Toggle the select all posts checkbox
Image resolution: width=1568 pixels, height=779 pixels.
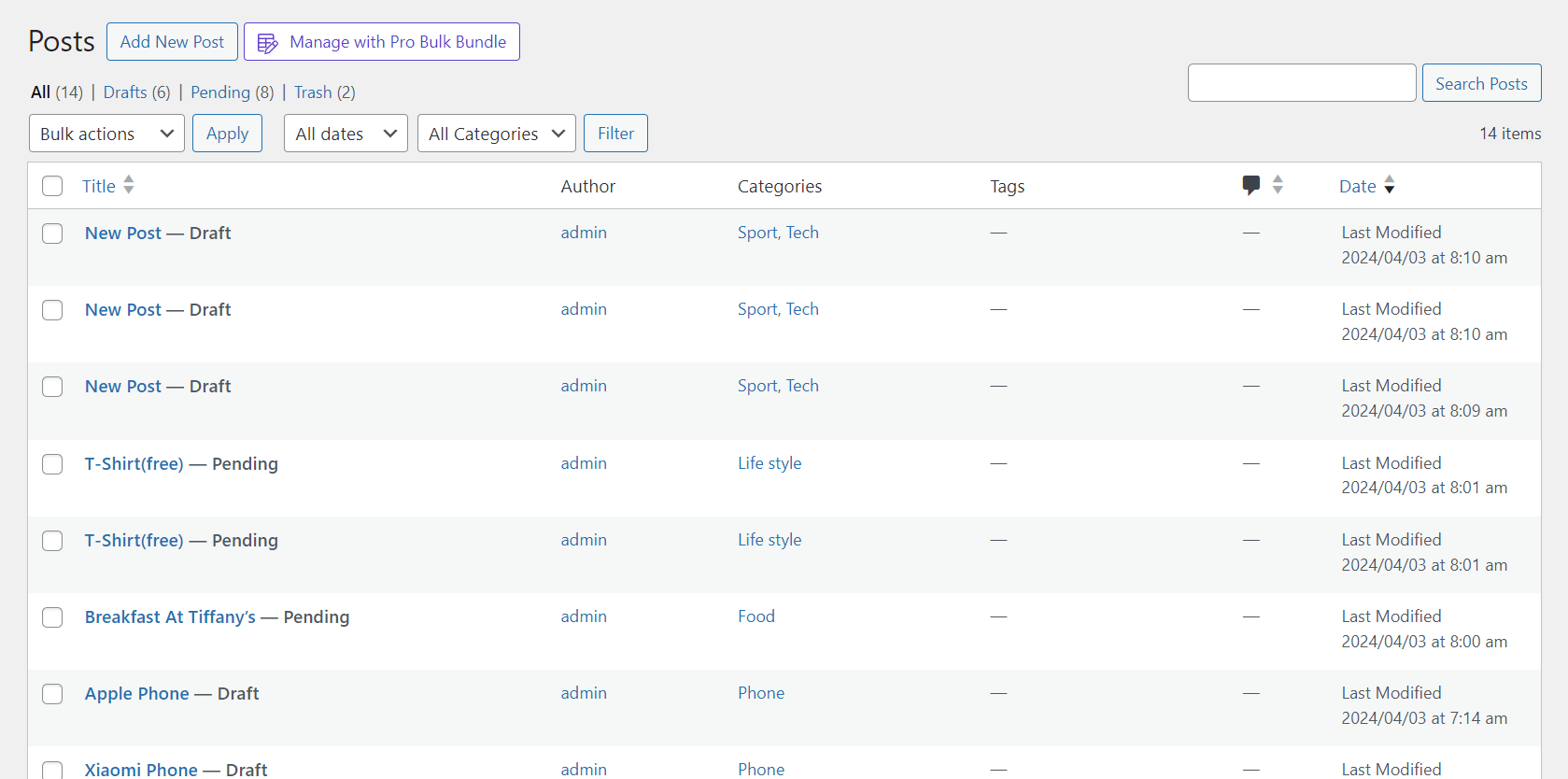(52, 186)
